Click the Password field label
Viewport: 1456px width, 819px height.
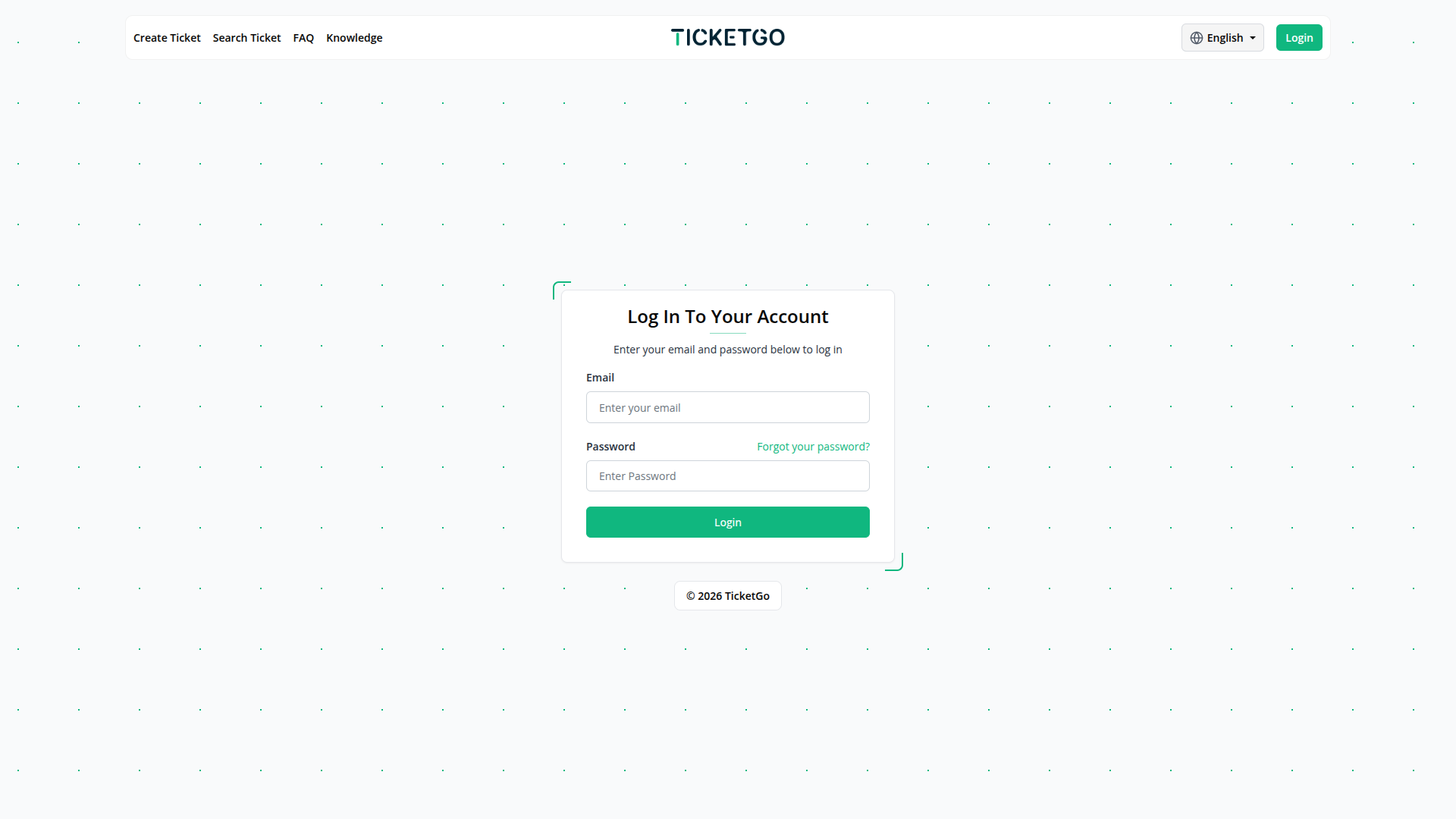[x=610, y=447]
